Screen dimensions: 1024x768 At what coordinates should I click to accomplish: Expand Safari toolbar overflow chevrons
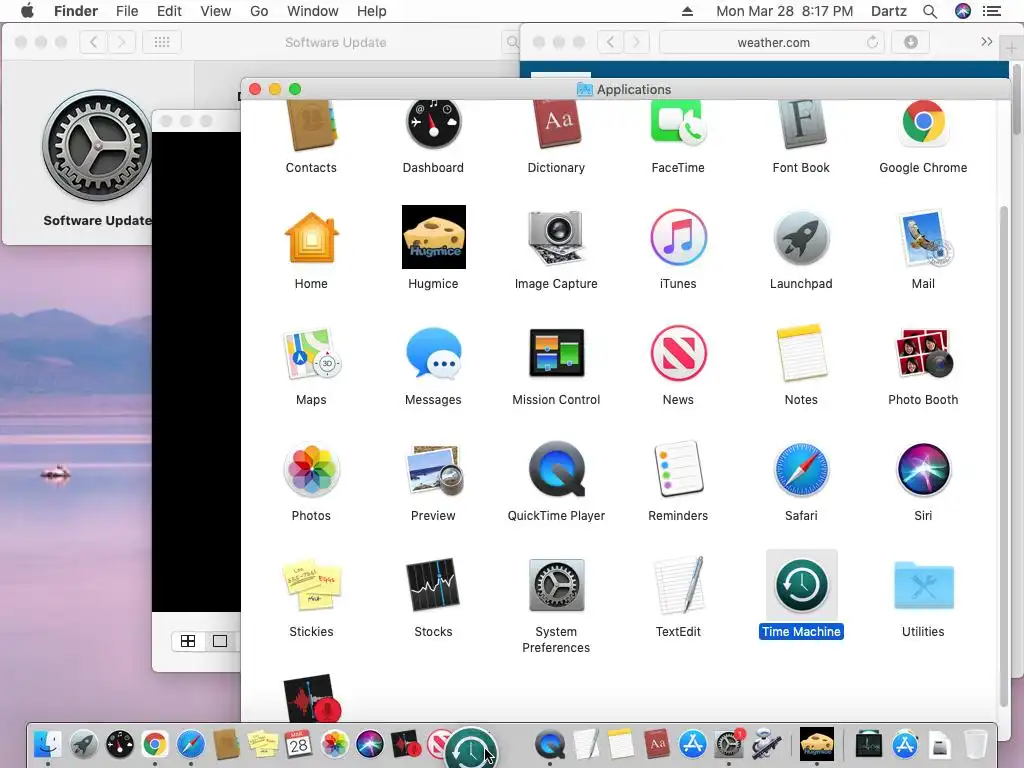[987, 42]
